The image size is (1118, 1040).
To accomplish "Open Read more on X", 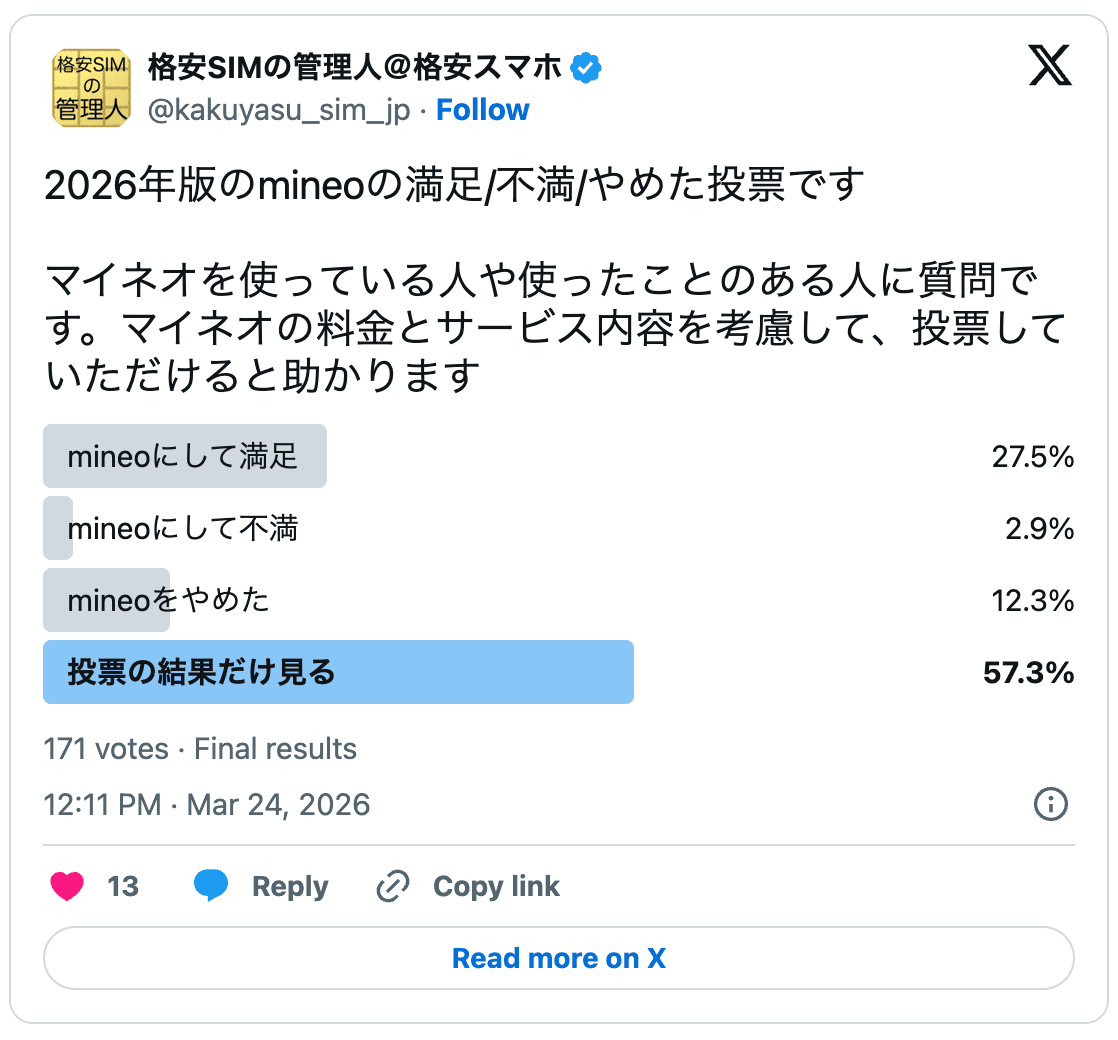I will click(559, 957).
